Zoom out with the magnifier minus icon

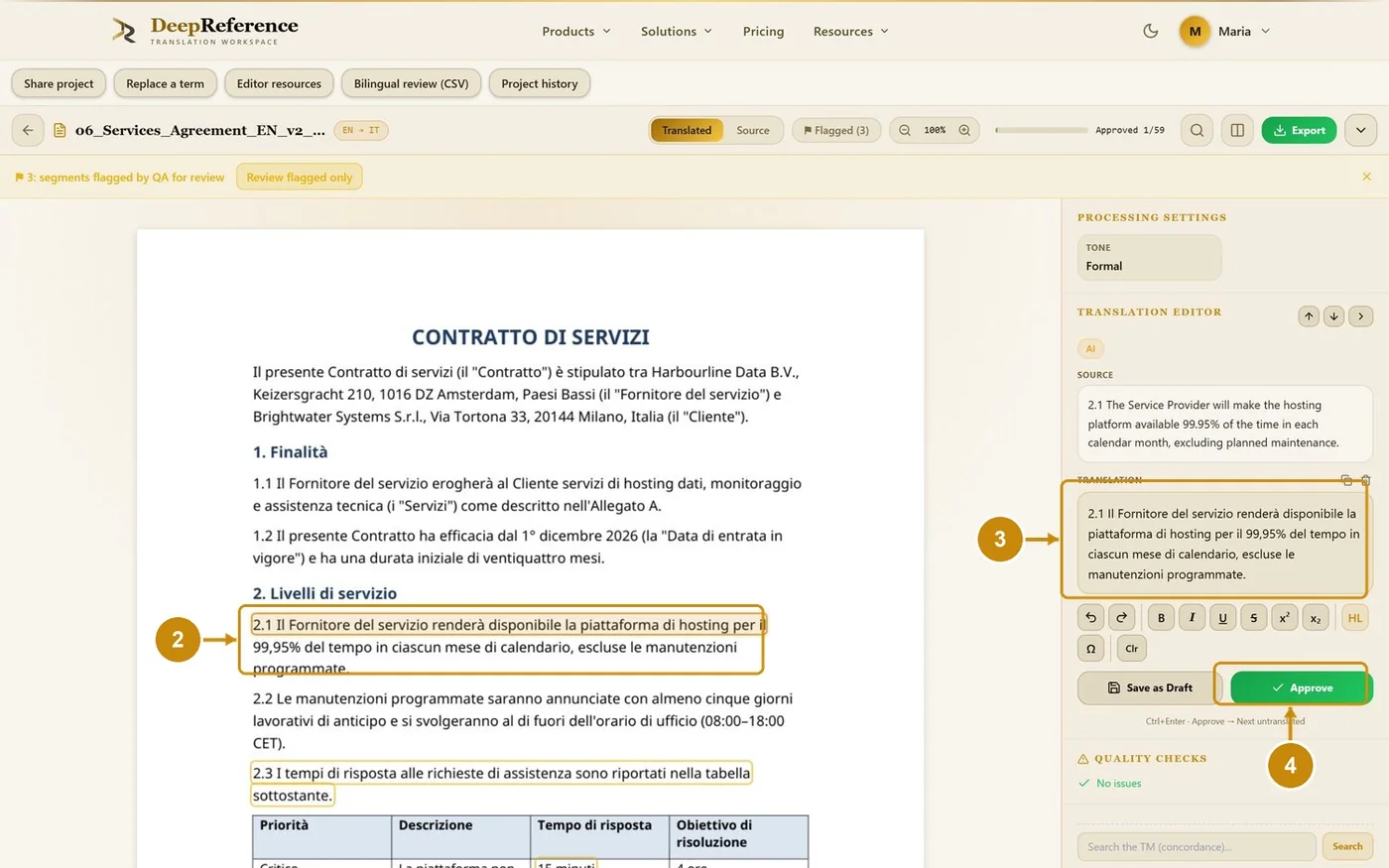(x=905, y=130)
